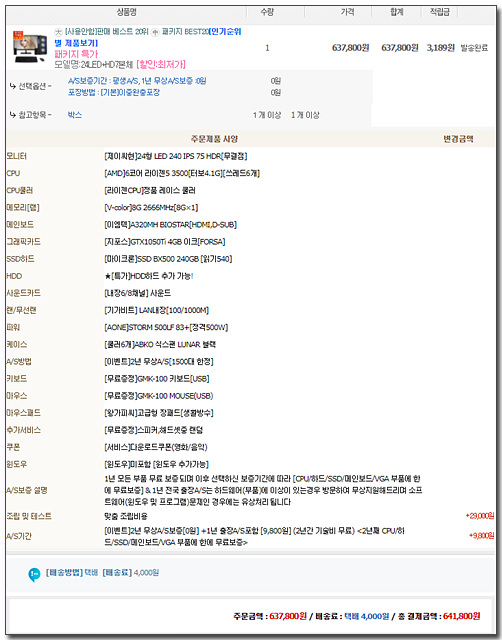Click the [배송방법] 택배 delivery method text
502x640 pixels.
click(x=72, y=573)
